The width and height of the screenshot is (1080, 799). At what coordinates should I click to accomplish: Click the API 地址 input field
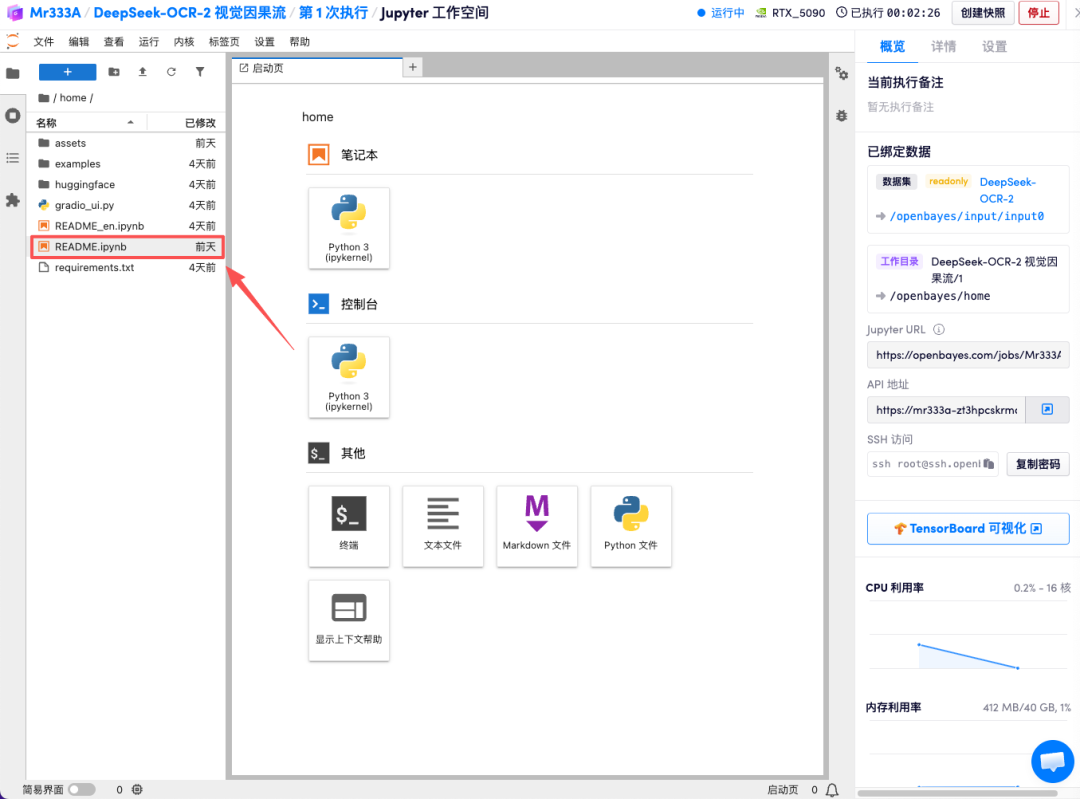[946, 410]
